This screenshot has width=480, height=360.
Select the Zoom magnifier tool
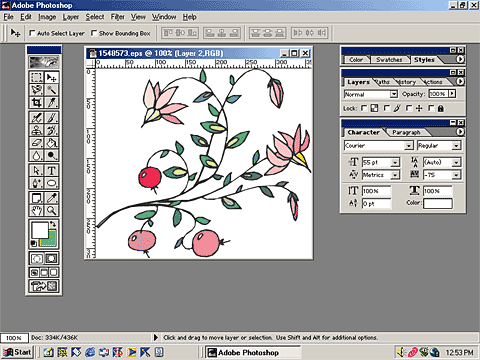click(x=51, y=210)
